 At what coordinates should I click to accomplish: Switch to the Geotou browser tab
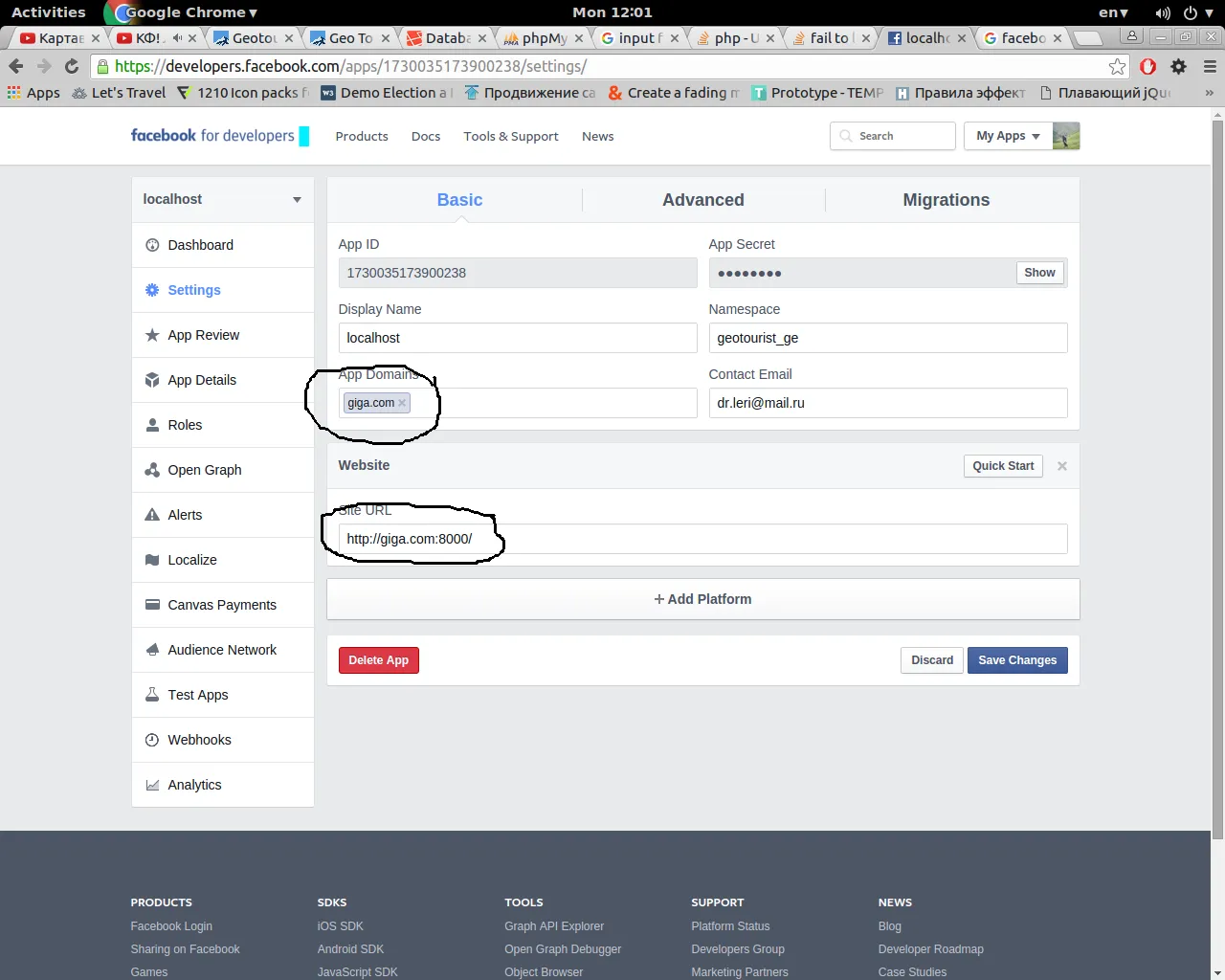point(253,38)
